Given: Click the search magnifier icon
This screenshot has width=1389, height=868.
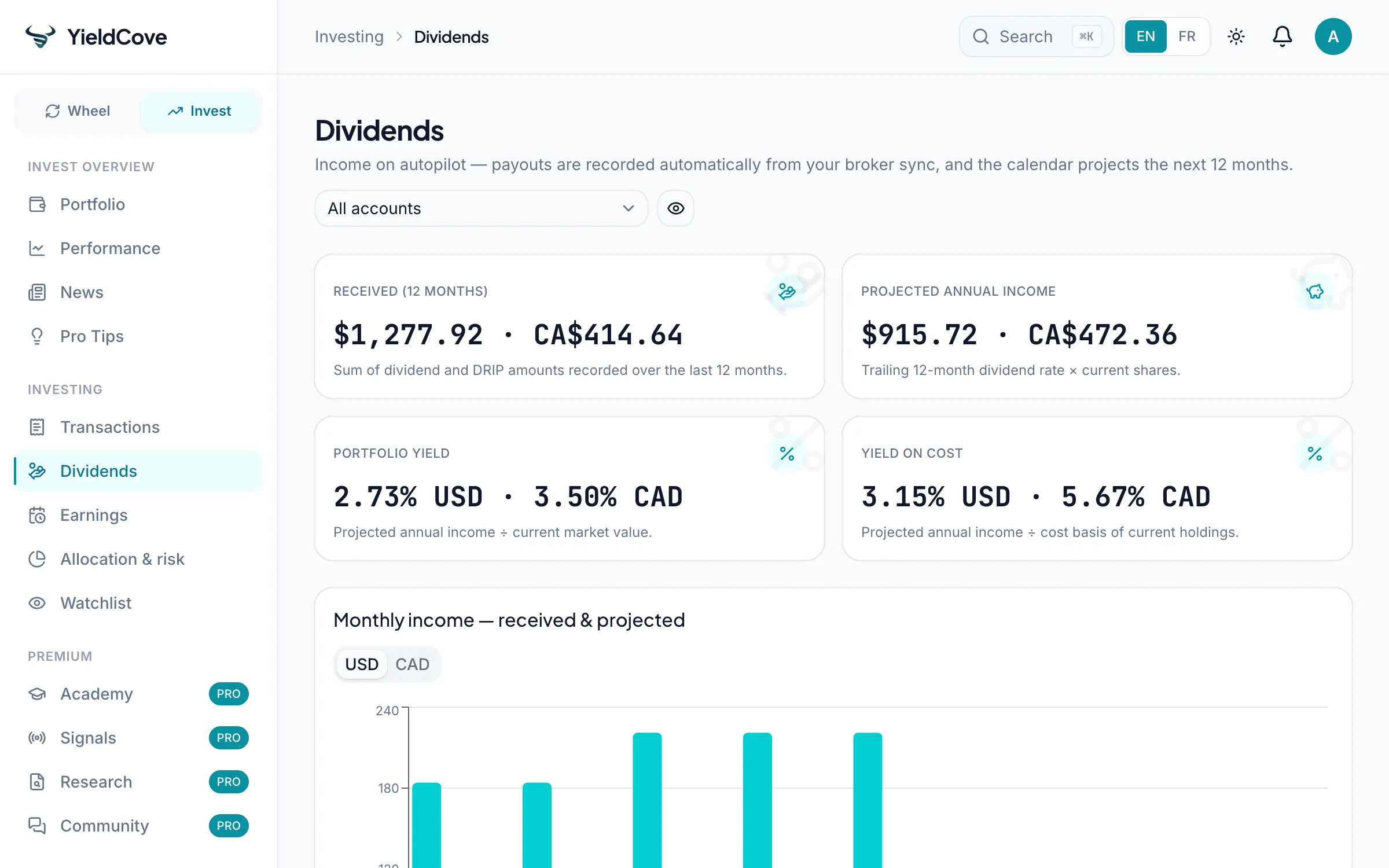Looking at the screenshot, I should 981,36.
